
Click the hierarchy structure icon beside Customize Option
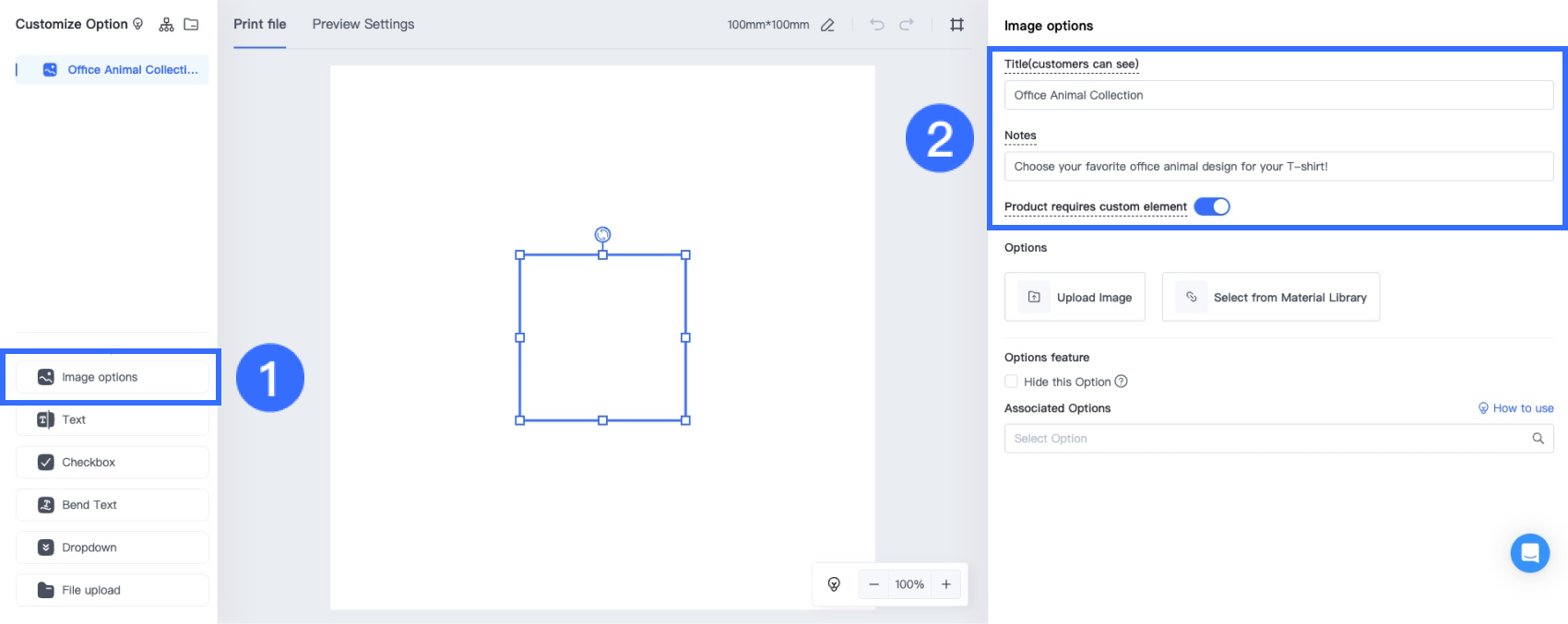(x=166, y=25)
